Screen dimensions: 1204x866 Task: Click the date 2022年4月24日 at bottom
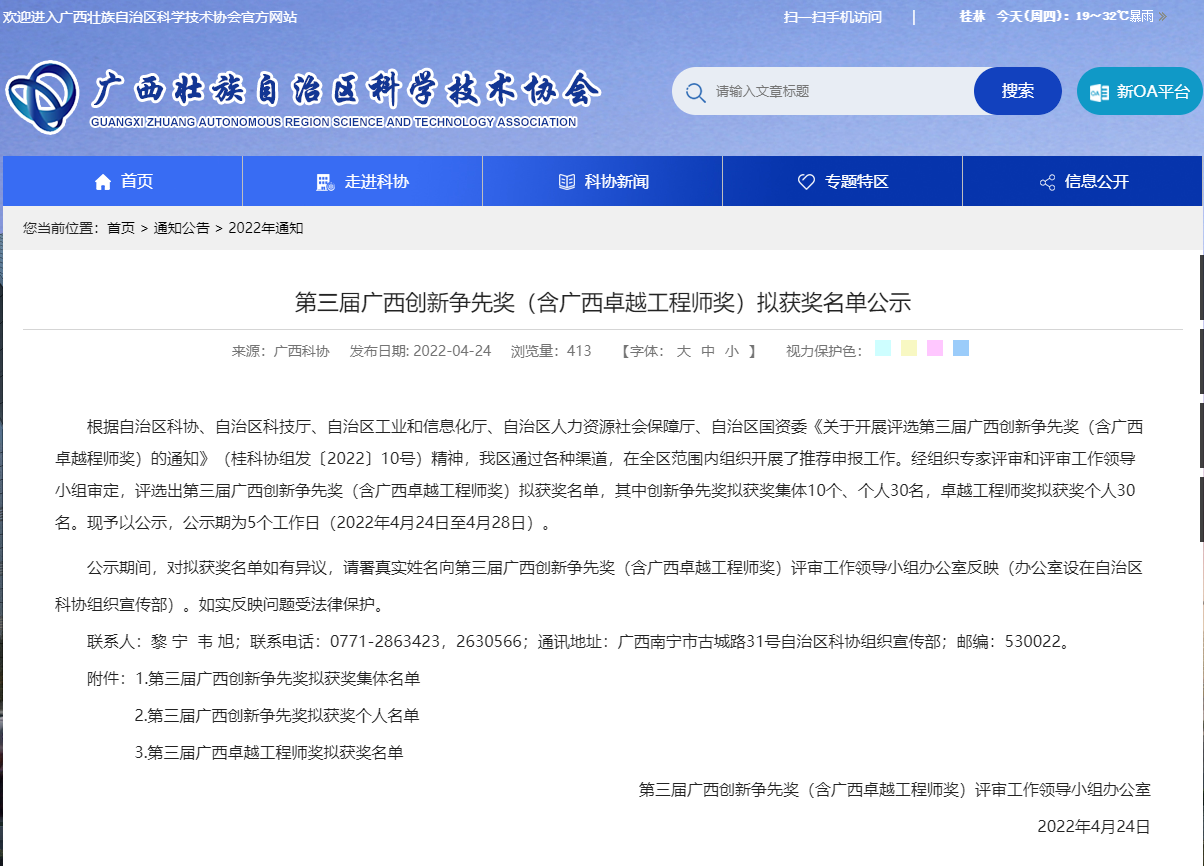point(1094,827)
